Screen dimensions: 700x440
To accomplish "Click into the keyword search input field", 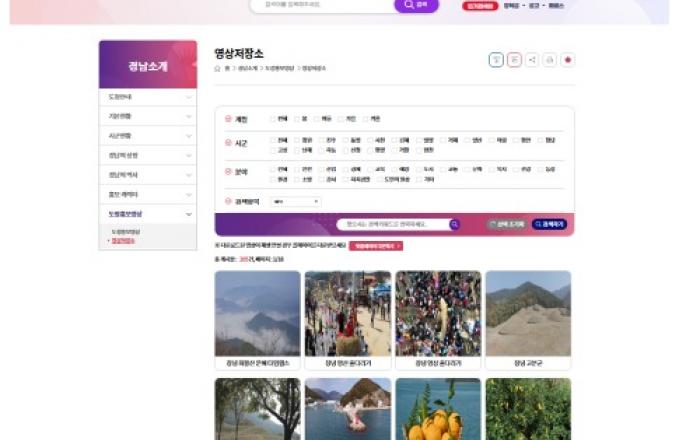I will (x=392, y=225).
